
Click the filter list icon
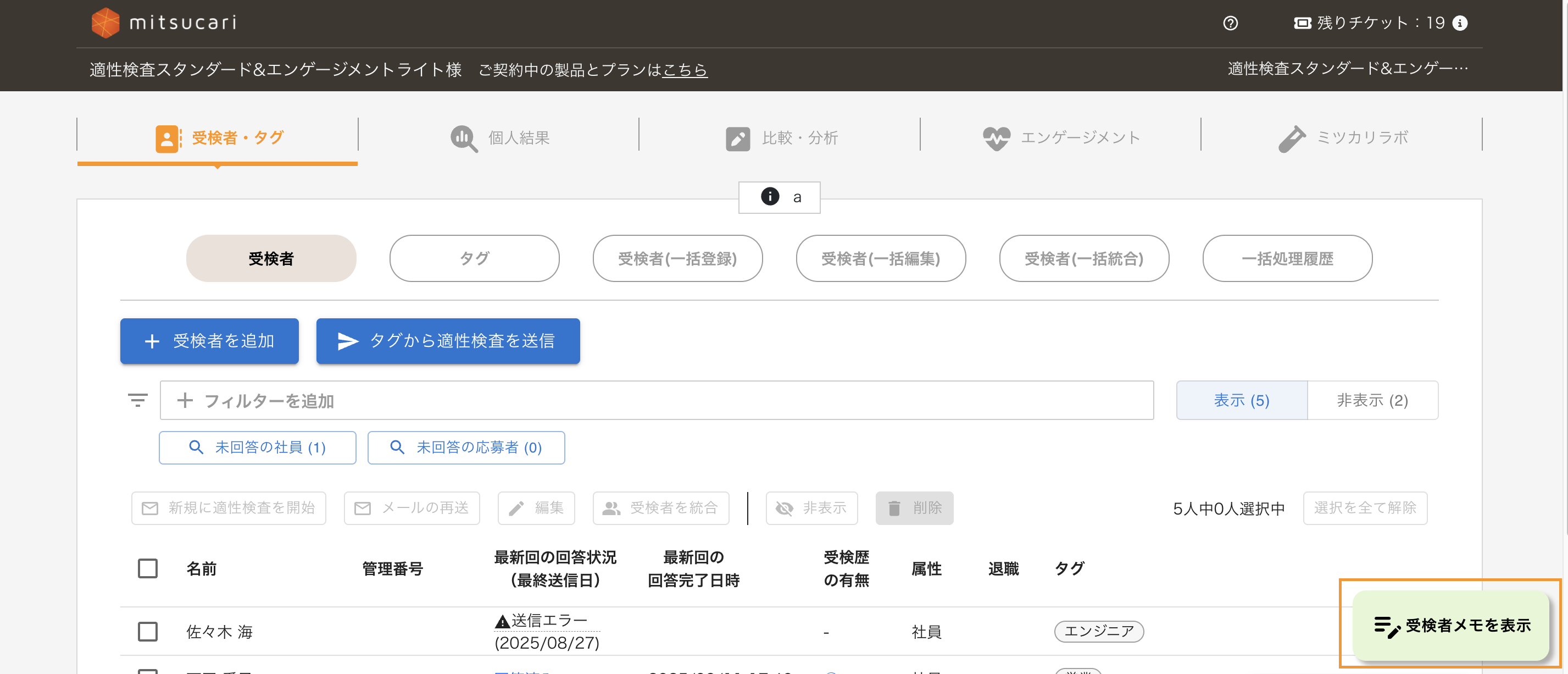(137, 400)
